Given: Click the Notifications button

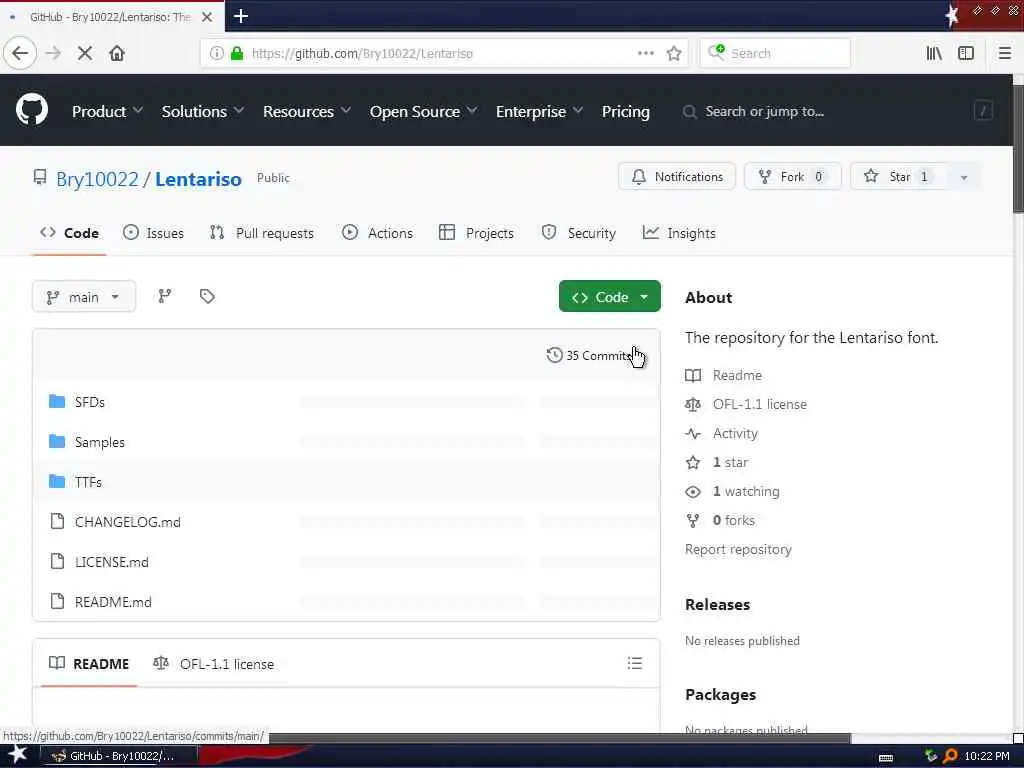Looking at the screenshot, I should pos(677,177).
